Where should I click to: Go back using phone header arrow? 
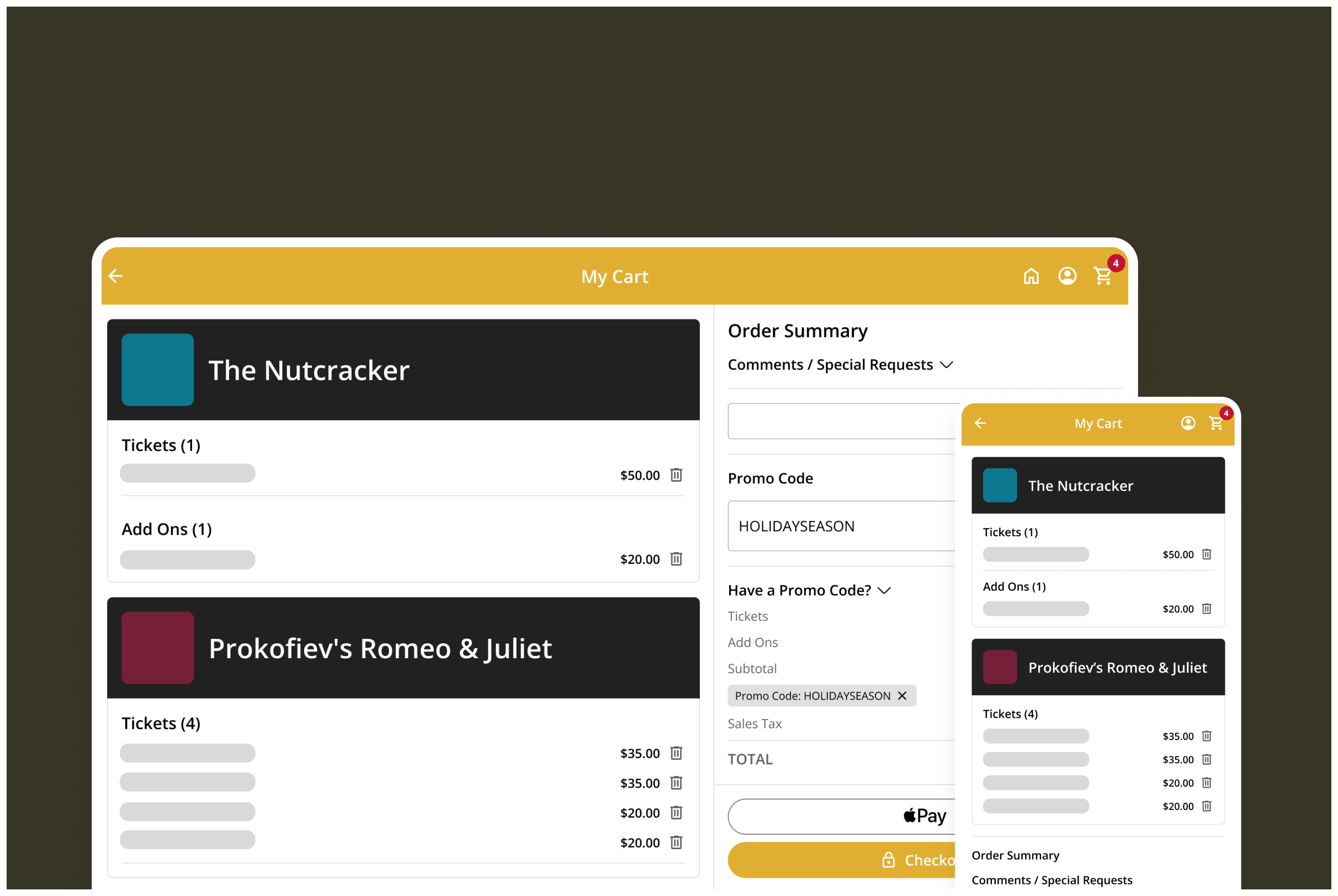[x=980, y=423]
